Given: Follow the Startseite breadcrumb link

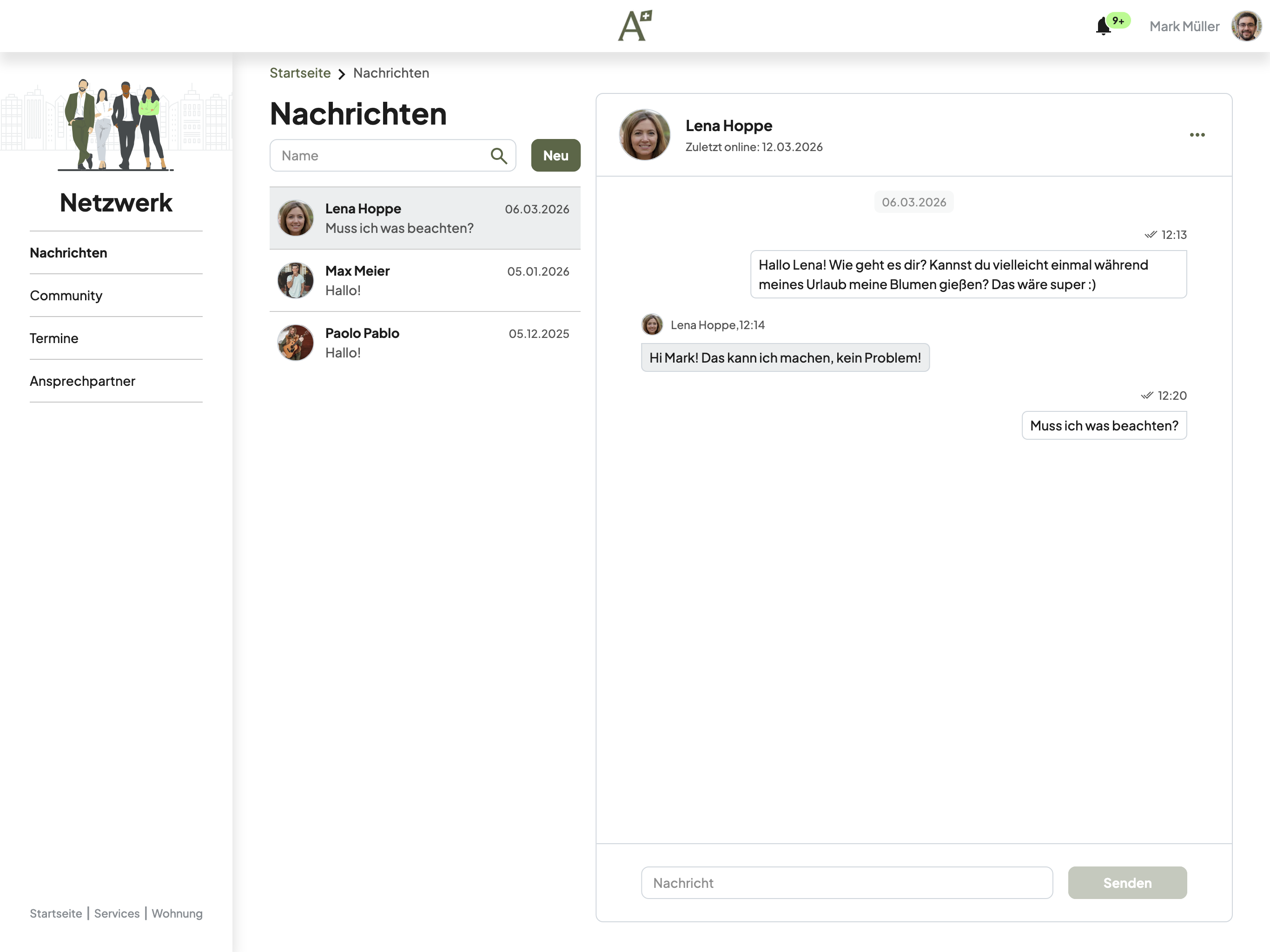Looking at the screenshot, I should click(300, 73).
